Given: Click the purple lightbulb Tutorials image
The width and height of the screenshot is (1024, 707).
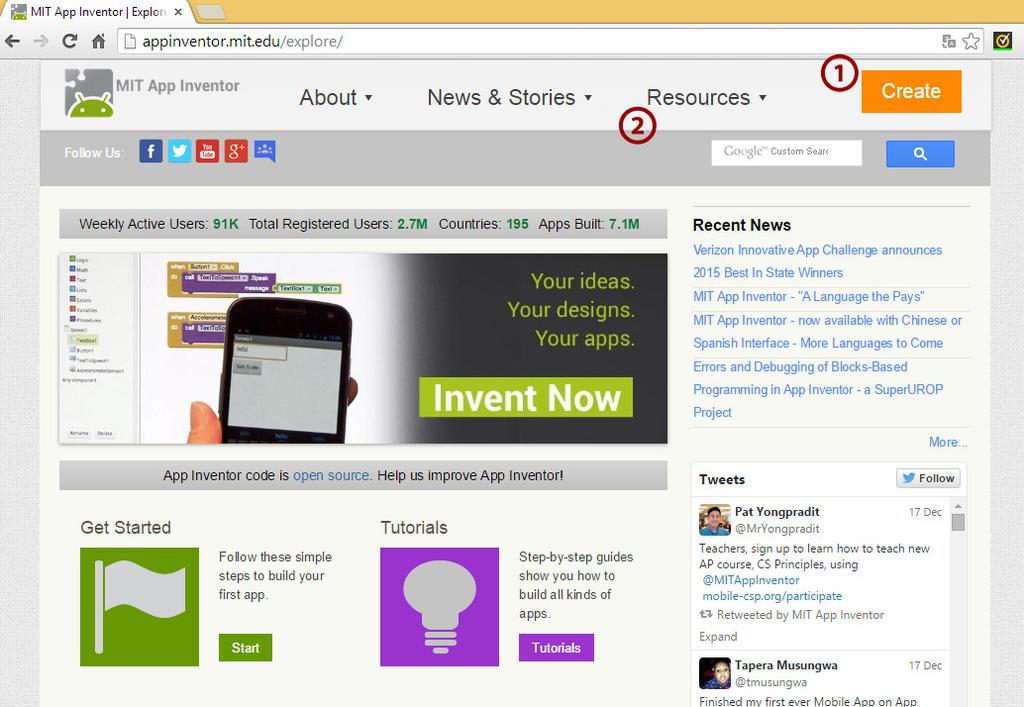Looking at the screenshot, I should pyautogui.click(x=440, y=606).
